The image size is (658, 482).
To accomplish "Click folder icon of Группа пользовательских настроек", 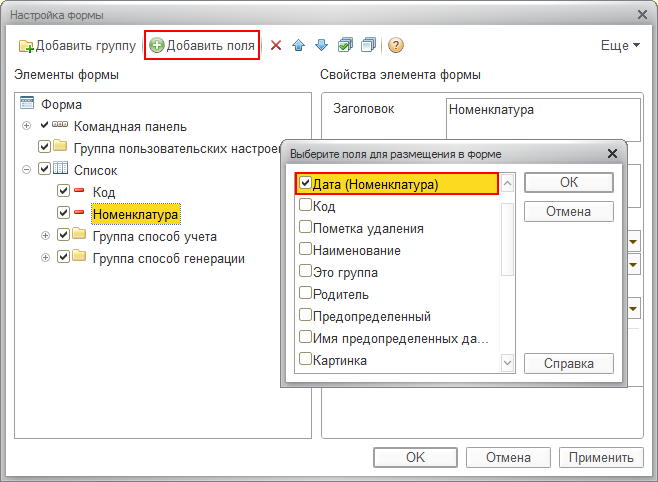I will [x=60, y=146].
